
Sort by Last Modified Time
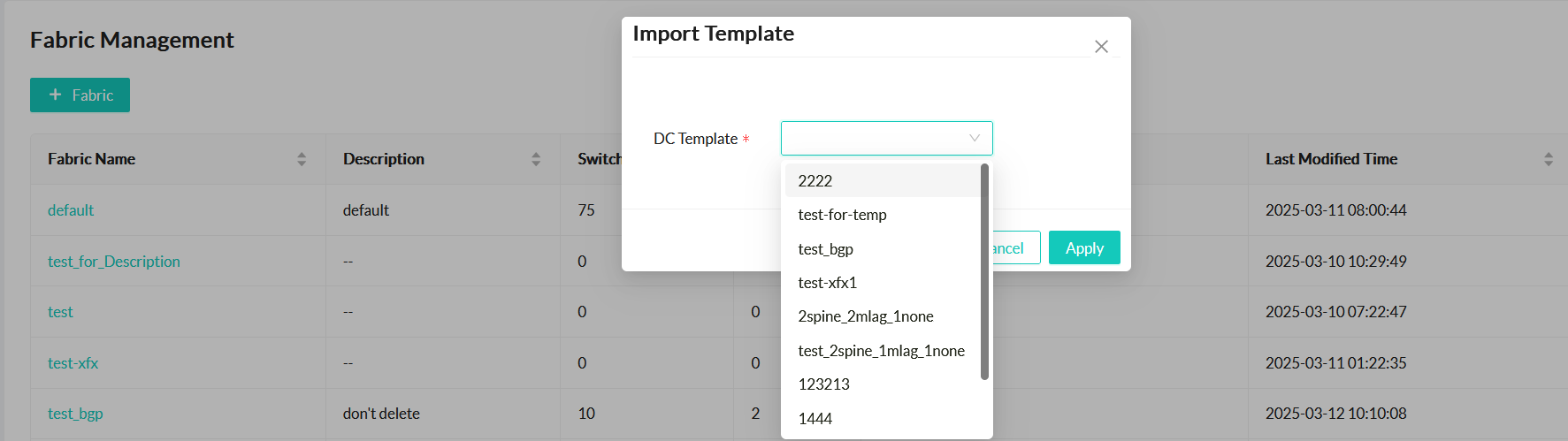click(1548, 159)
